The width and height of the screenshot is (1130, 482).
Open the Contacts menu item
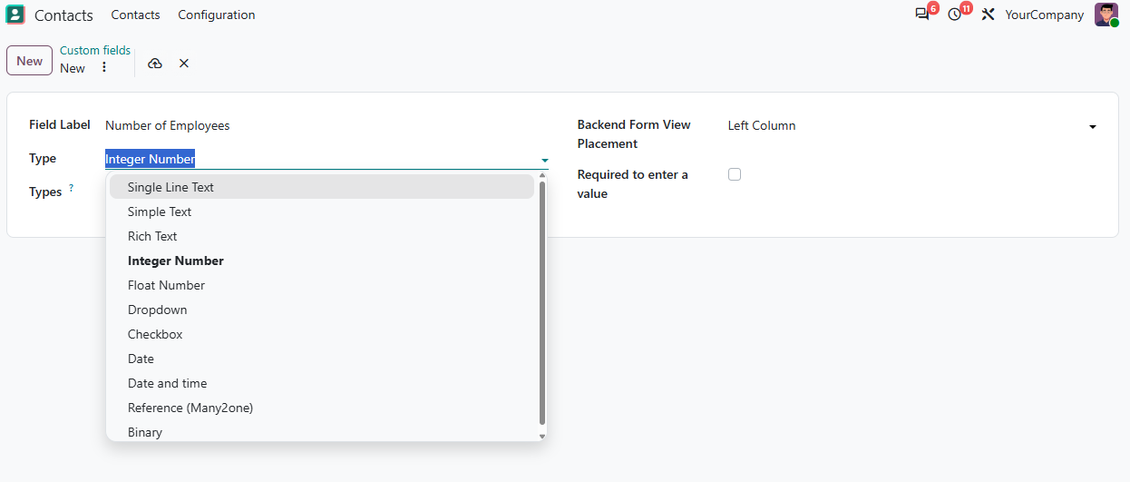pos(135,14)
